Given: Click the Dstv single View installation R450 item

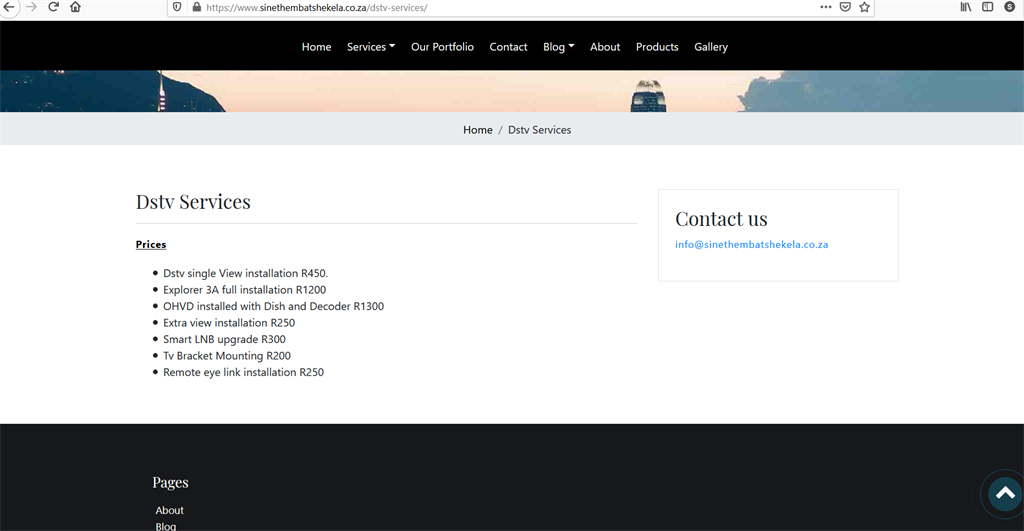Looking at the screenshot, I should click(x=246, y=273).
